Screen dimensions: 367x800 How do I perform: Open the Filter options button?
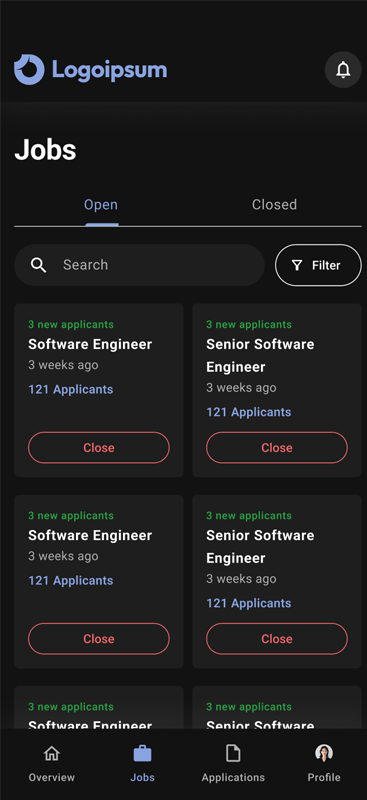click(x=318, y=265)
